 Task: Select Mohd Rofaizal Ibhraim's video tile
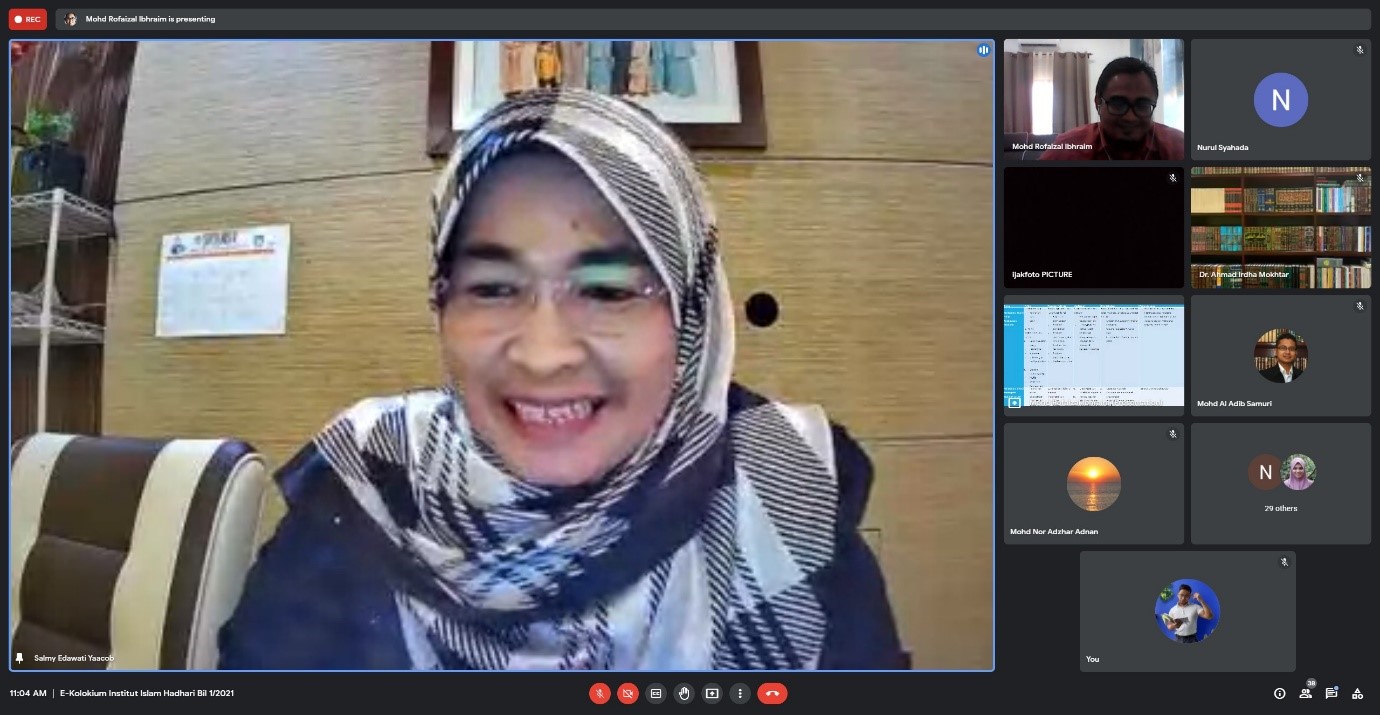tap(1093, 99)
